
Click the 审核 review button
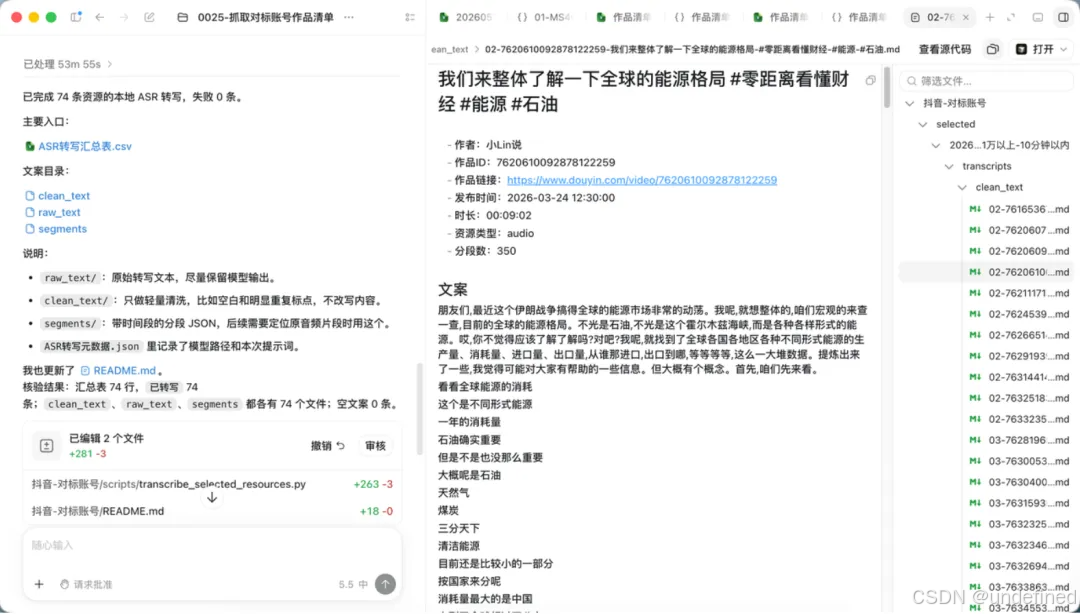tap(375, 446)
